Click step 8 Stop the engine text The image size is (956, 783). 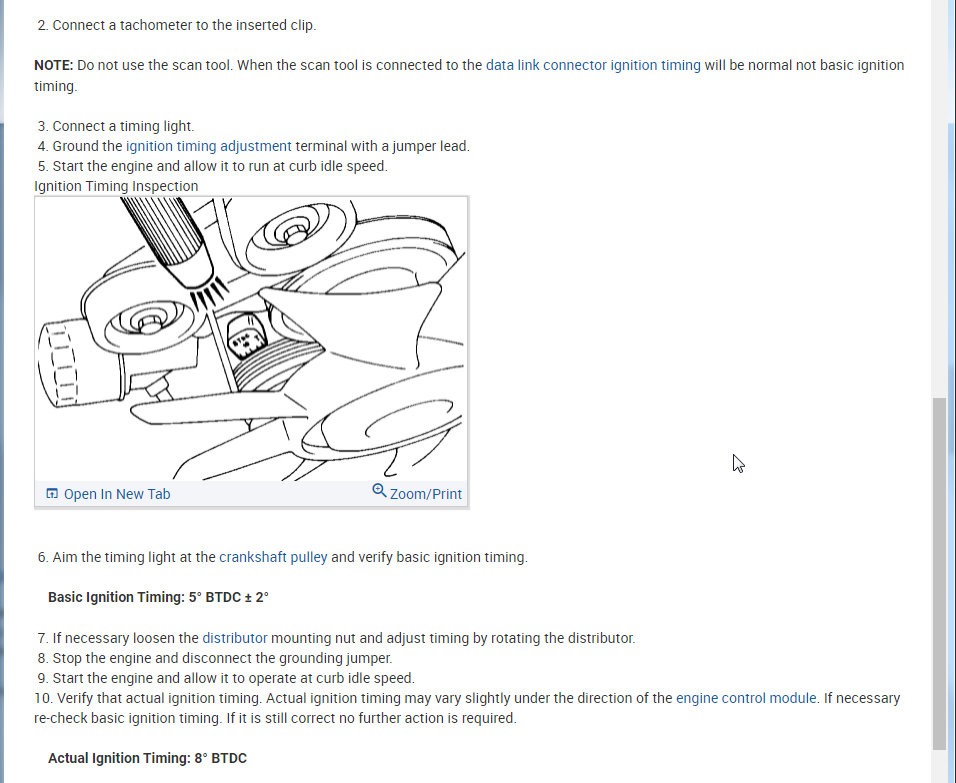215,659
